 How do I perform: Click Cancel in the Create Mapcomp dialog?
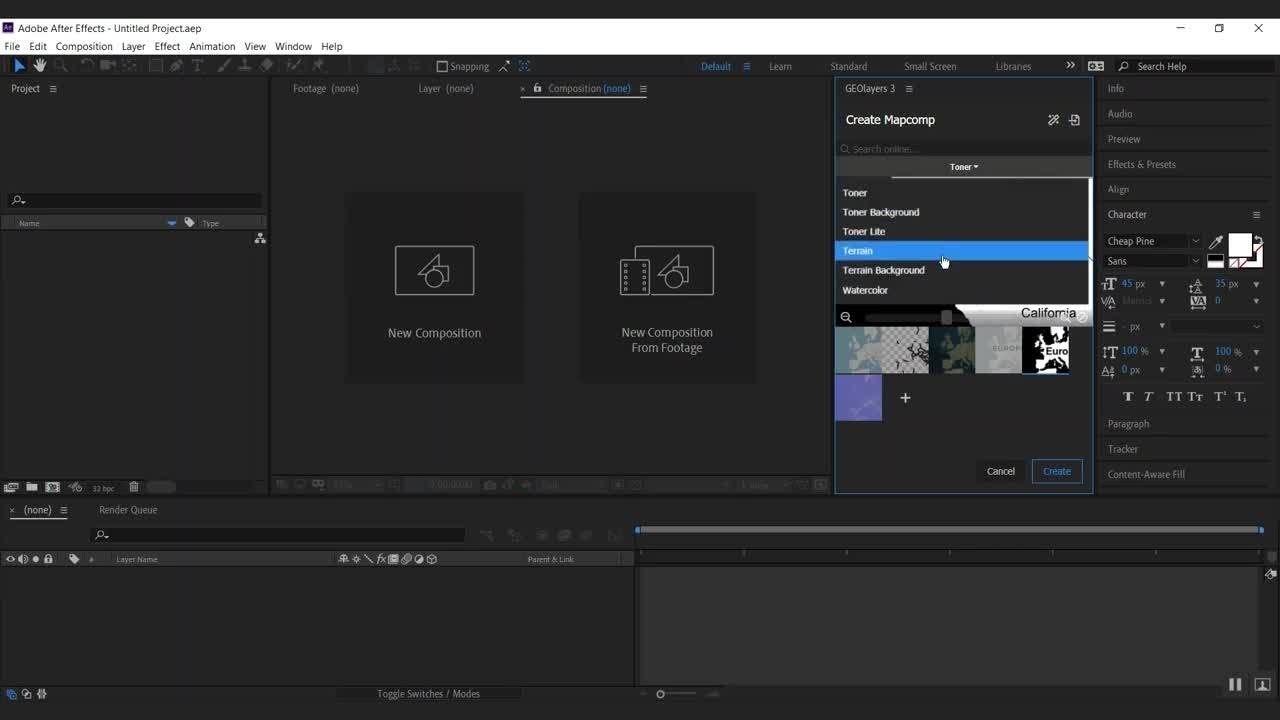pyautogui.click(x=1000, y=471)
